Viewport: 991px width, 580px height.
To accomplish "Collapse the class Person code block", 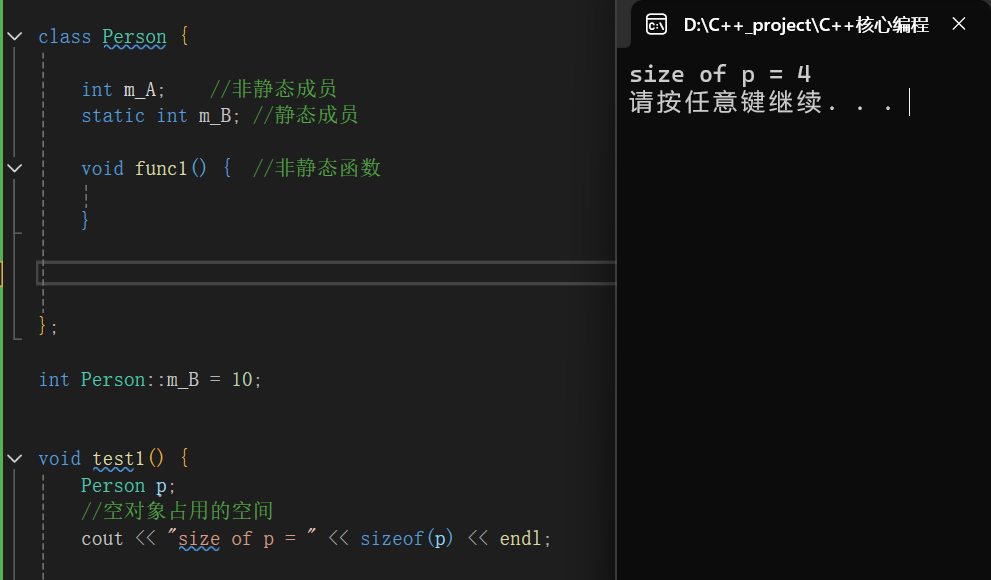I will 15,37.
